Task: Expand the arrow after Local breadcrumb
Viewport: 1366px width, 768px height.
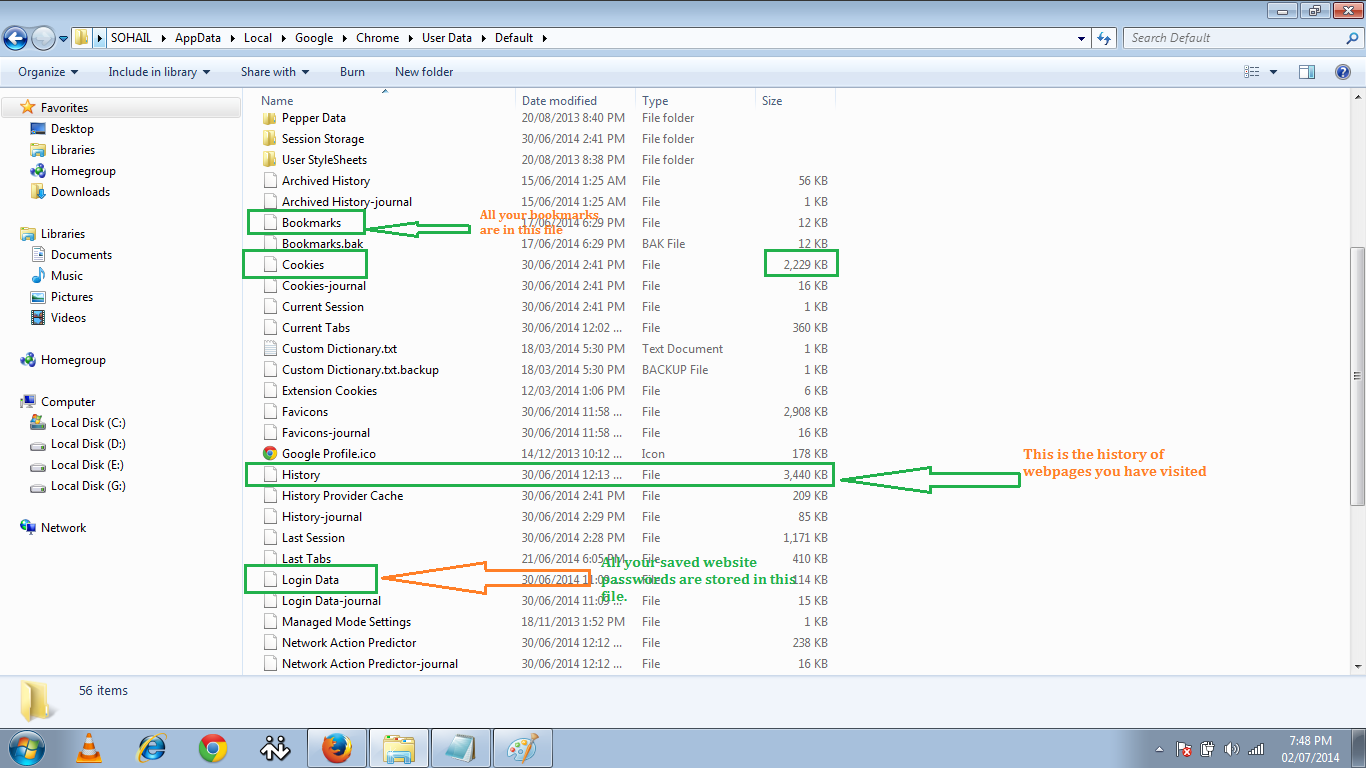Action: [x=283, y=38]
